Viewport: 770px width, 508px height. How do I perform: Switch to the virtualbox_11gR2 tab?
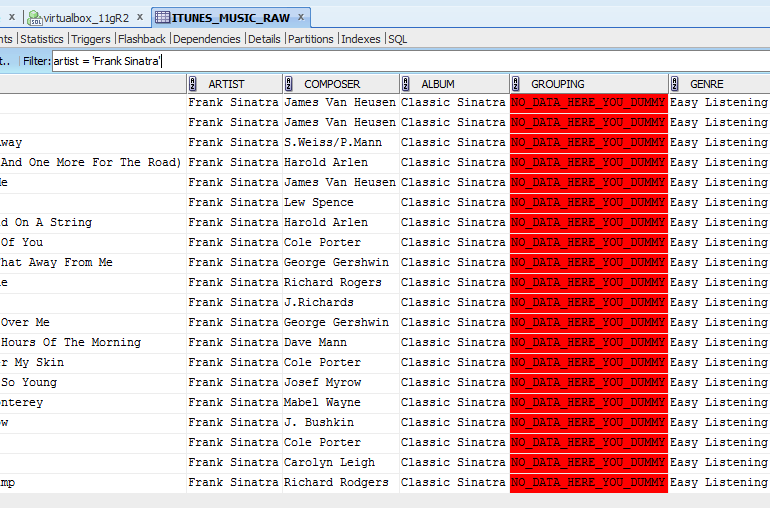click(85, 18)
